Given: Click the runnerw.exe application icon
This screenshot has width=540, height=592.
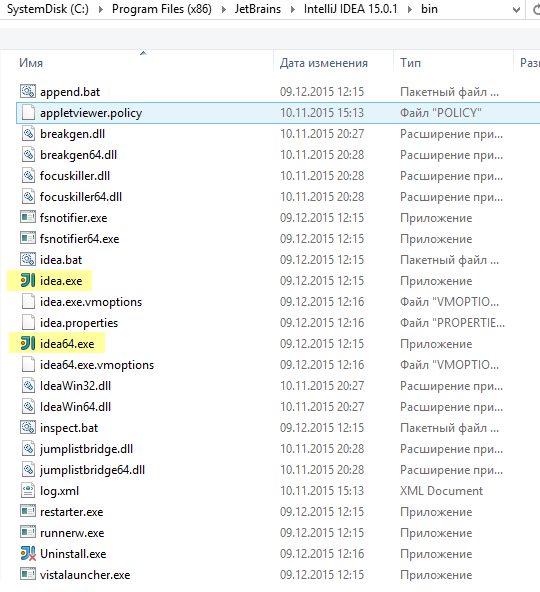Looking at the screenshot, I should coord(28,533).
